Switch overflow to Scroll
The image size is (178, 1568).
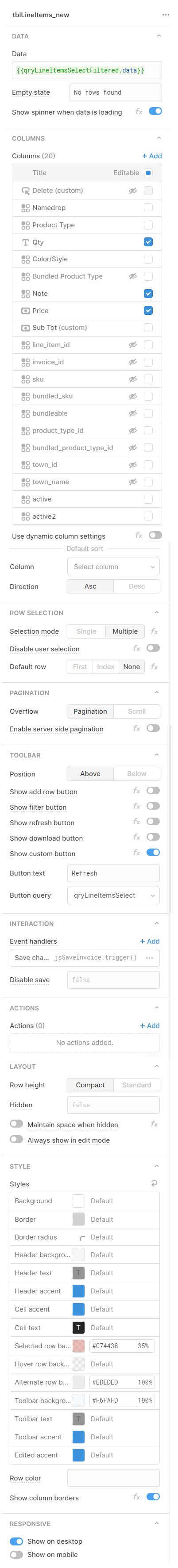tap(136, 711)
